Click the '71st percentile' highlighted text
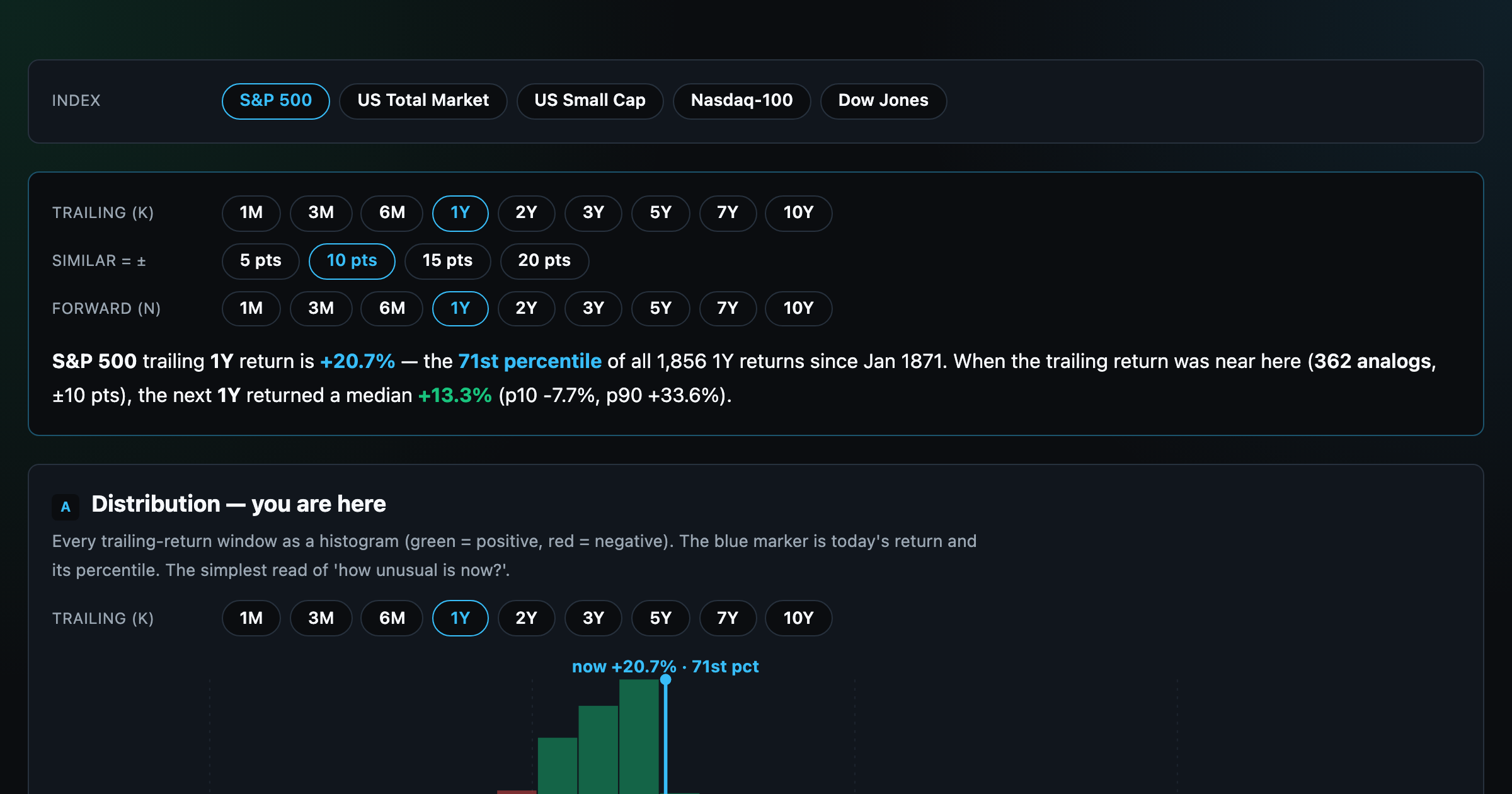The height and width of the screenshot is (794, 1512). [x=529, y=361]
